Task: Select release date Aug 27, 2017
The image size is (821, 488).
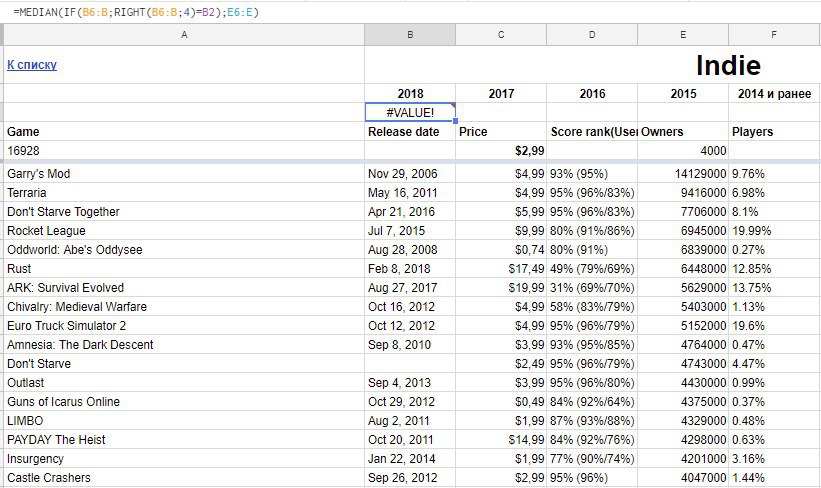Action: tap(410, 287)
